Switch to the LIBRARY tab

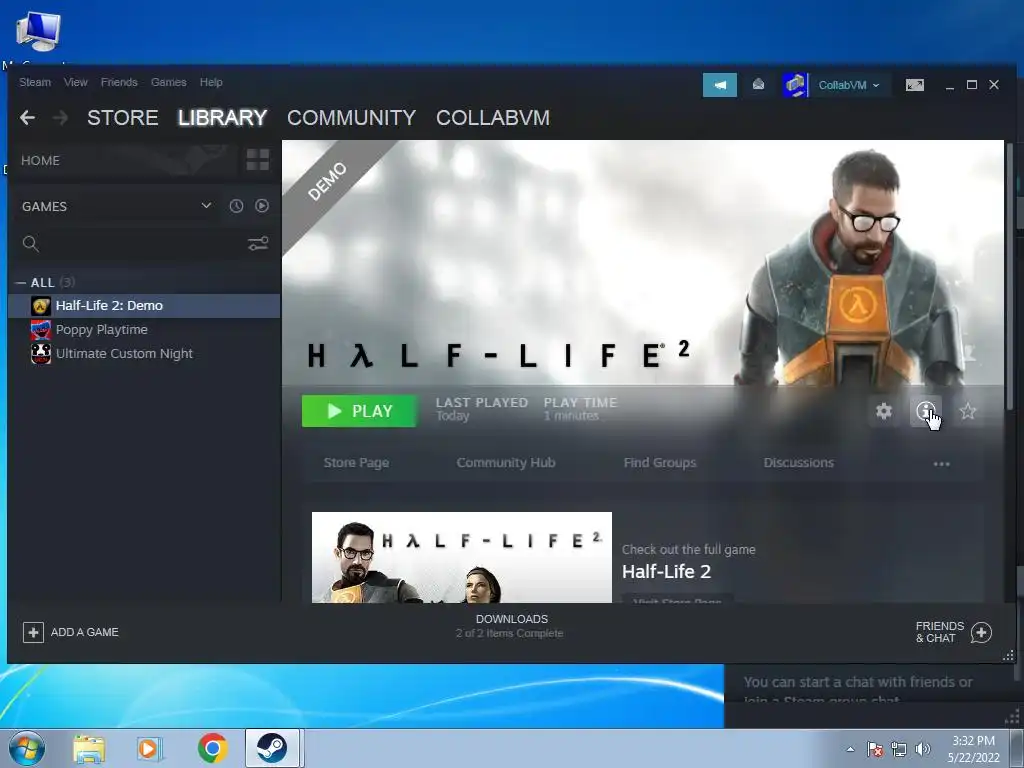click(223, 118)
